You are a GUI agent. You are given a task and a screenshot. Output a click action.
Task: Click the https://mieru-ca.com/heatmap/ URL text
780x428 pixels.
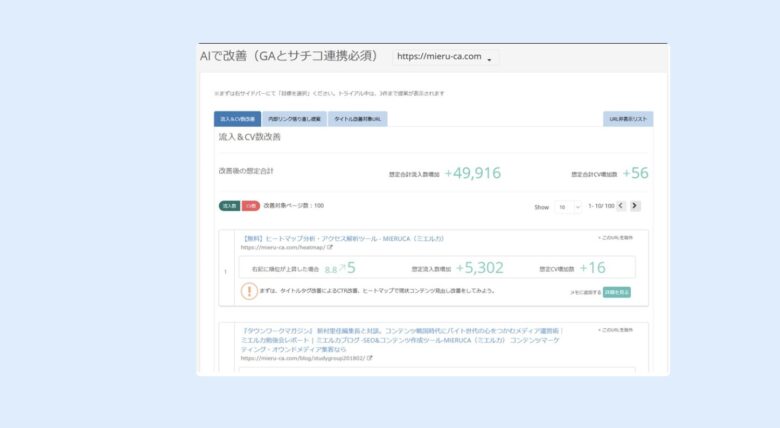click(x=283, y=247)
